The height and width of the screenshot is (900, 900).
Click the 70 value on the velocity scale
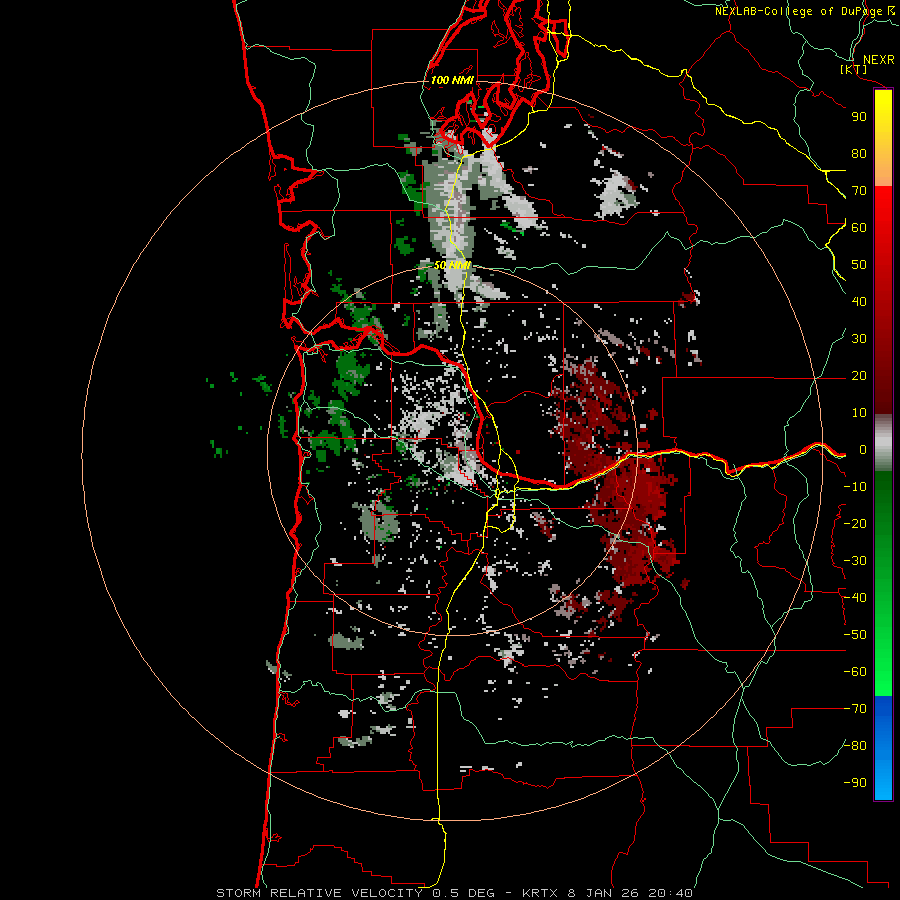point(859,191)
